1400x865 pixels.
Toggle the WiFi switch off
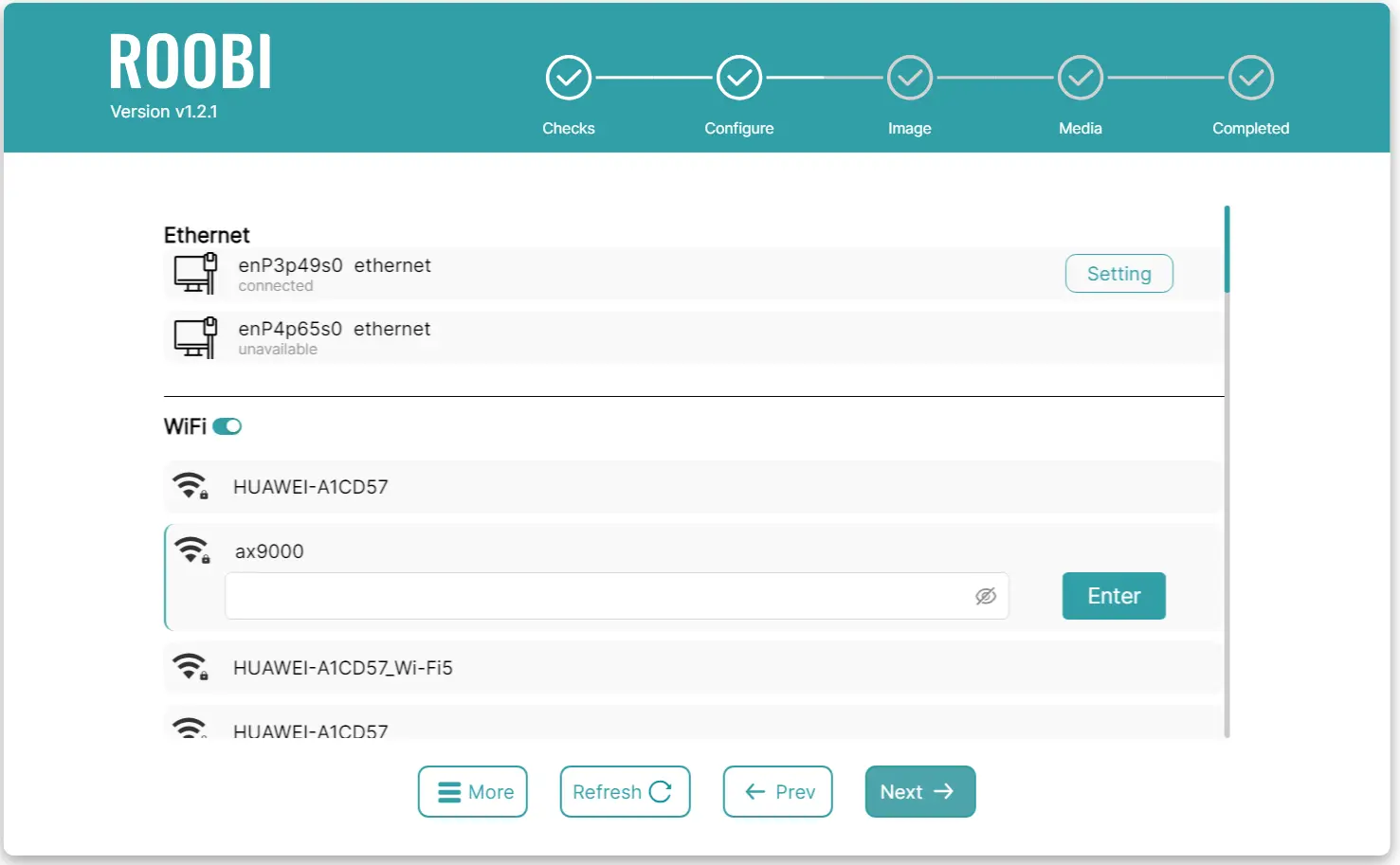click(227, 426)
